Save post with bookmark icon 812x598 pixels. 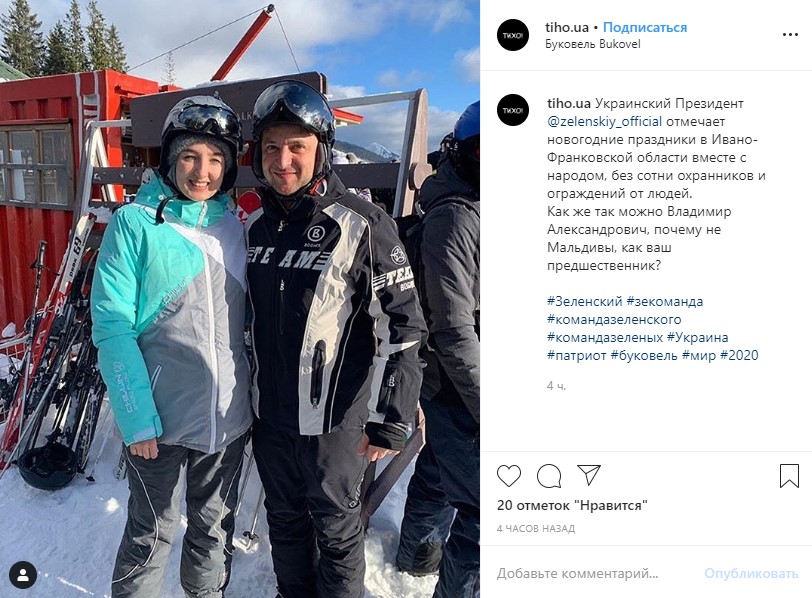click(x=789, y=475)
